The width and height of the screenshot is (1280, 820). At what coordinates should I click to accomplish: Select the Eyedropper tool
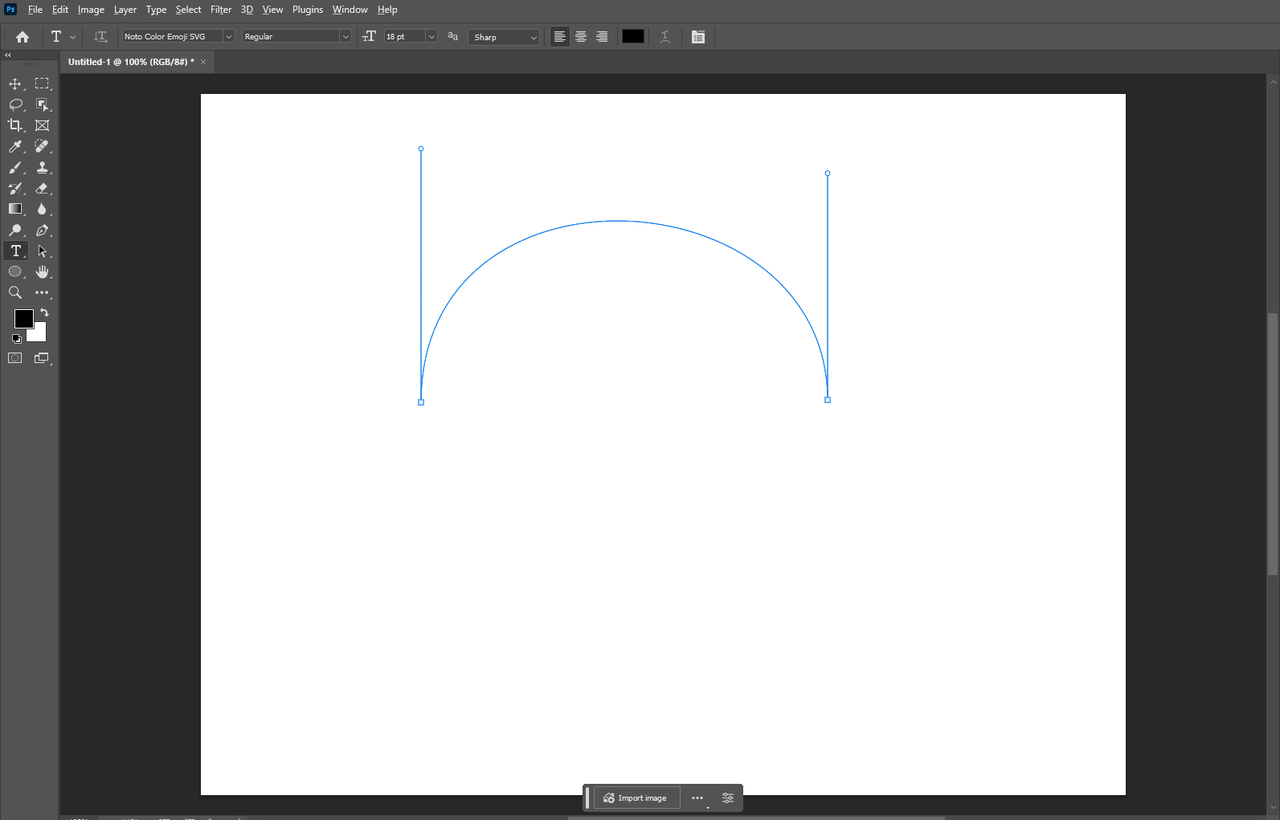[x=15, y=146]
